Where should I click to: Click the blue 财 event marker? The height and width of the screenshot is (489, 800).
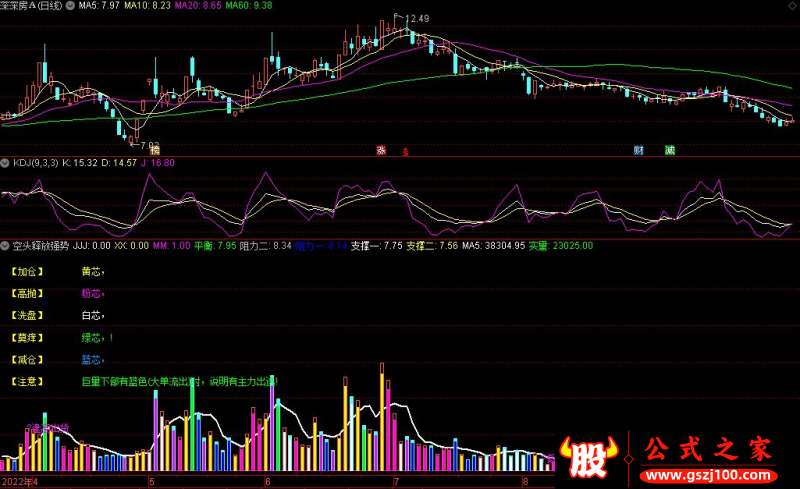(x=639, y=150)
